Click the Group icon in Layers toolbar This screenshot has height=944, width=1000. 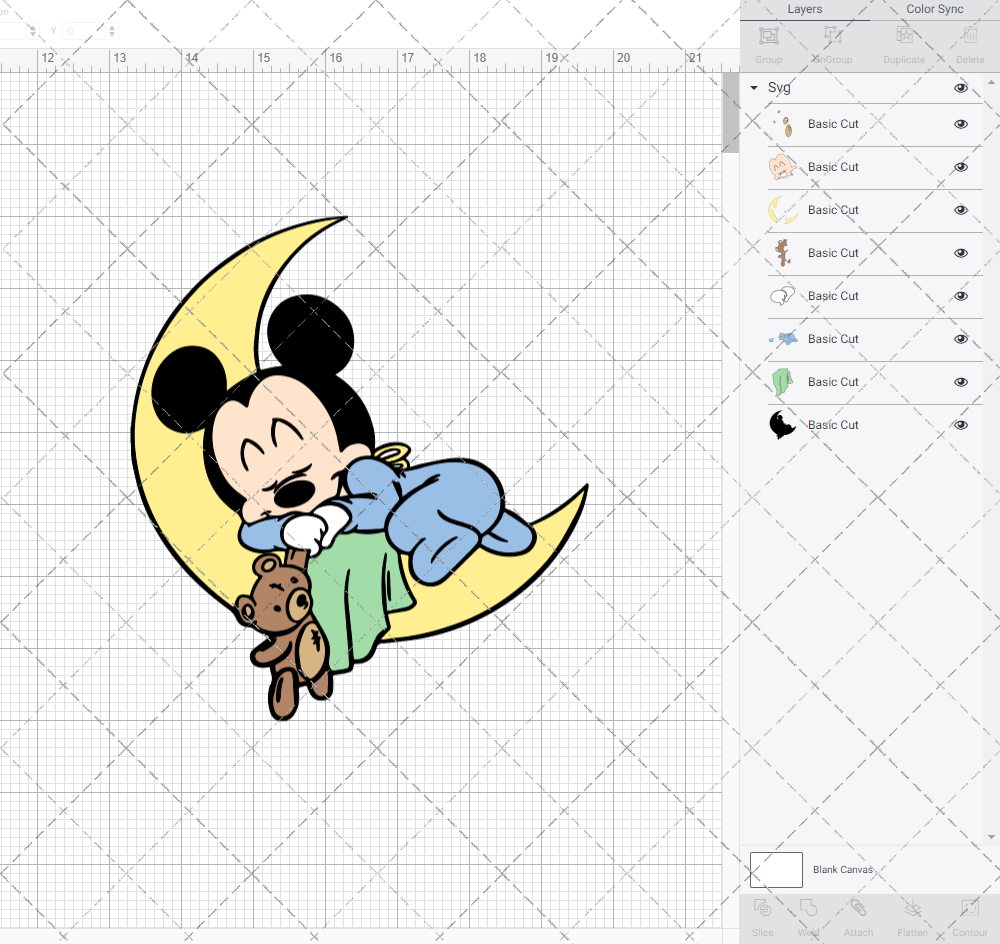click(768, 36)
